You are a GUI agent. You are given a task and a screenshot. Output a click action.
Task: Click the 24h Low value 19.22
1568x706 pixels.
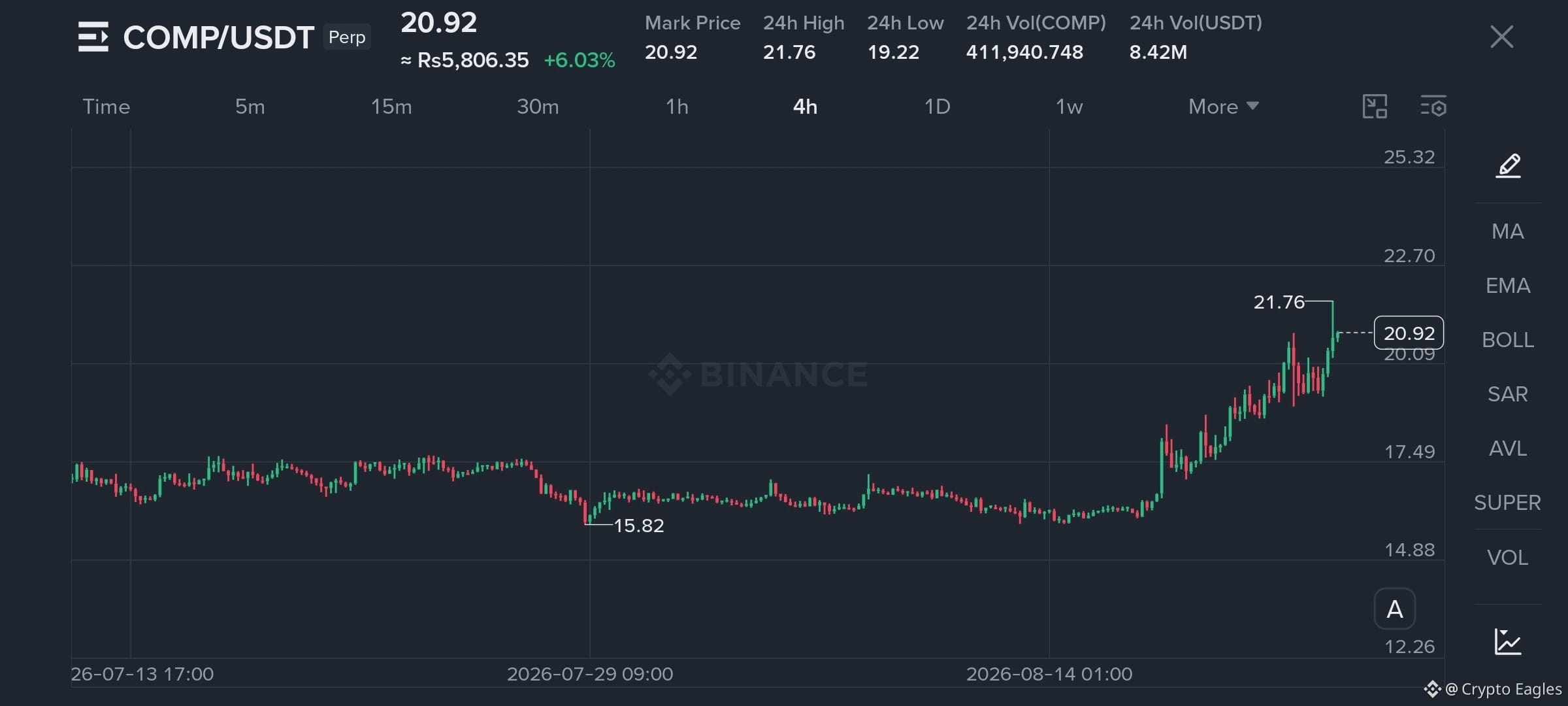click(x=893, y=52)
